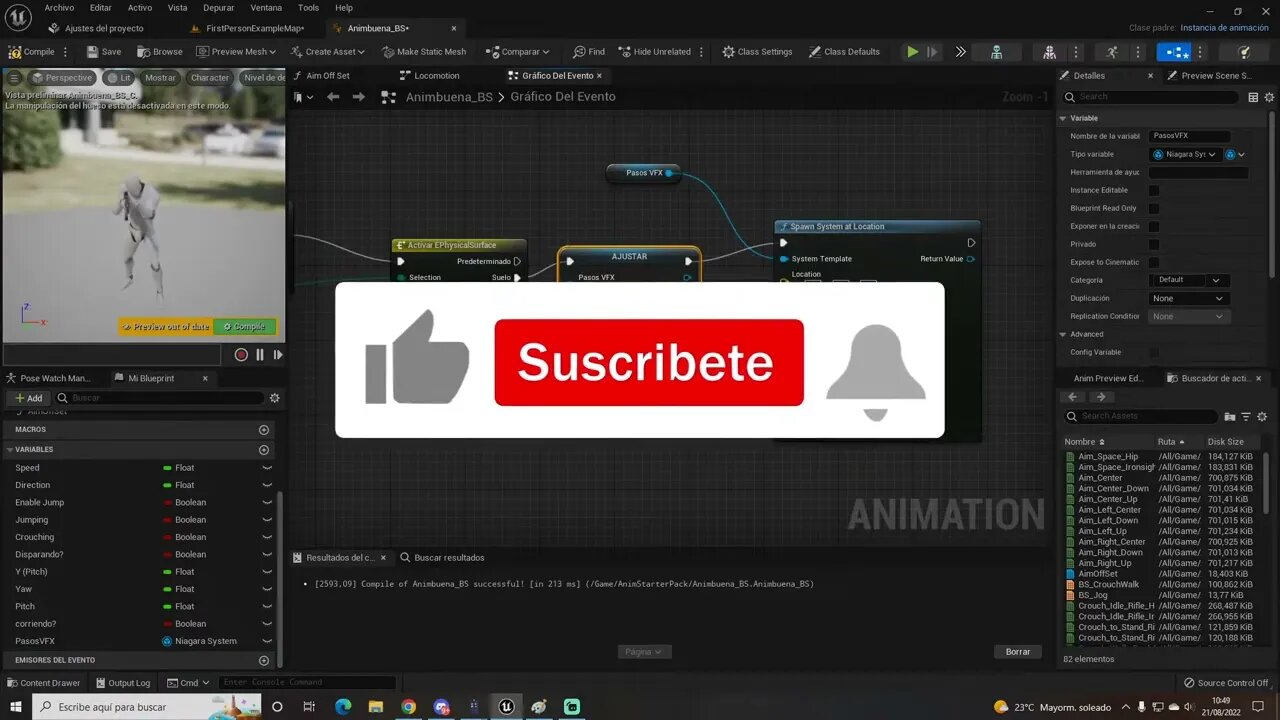Click record button under preview viewport

pos(241,355)
